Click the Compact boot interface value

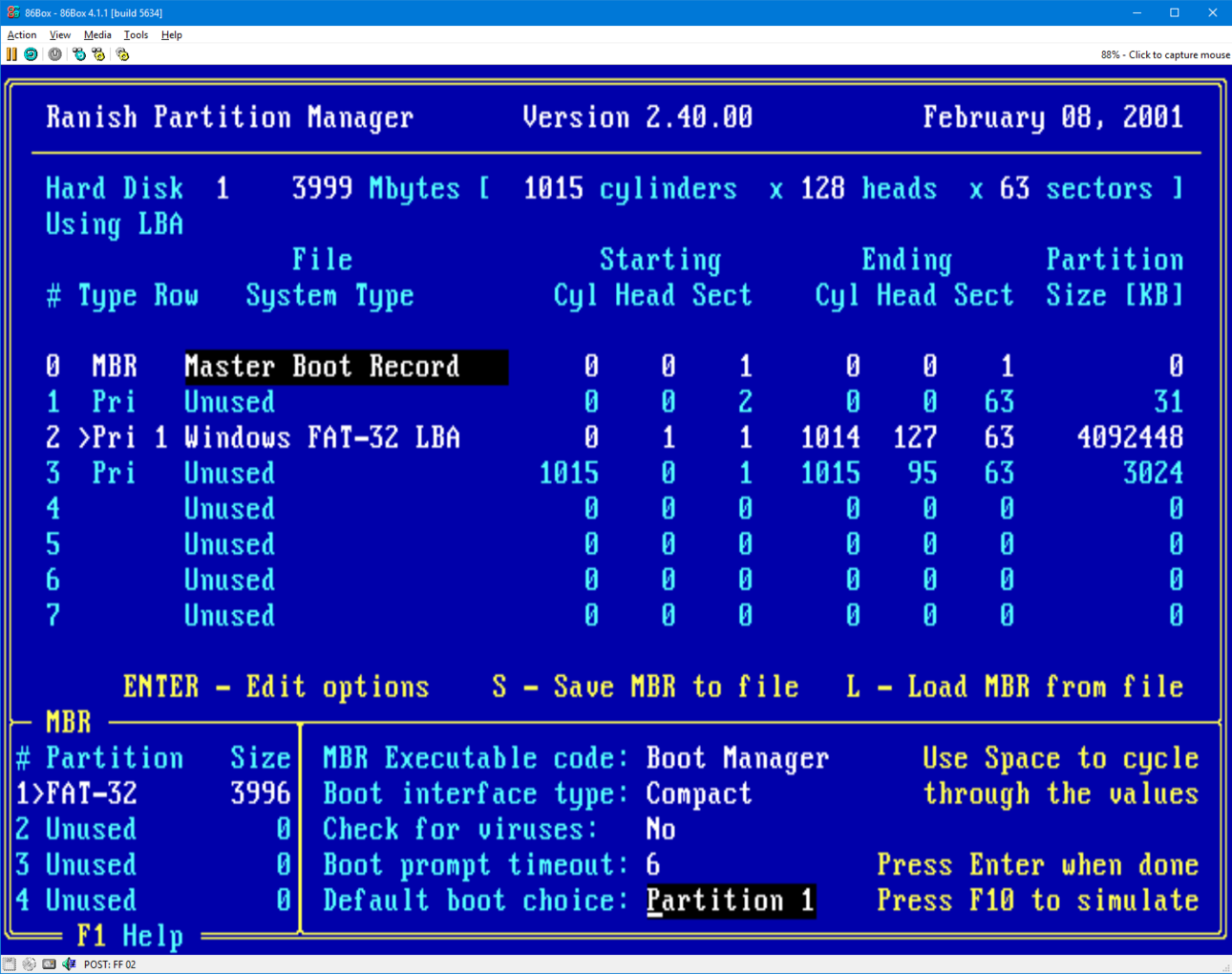point(699,794)
